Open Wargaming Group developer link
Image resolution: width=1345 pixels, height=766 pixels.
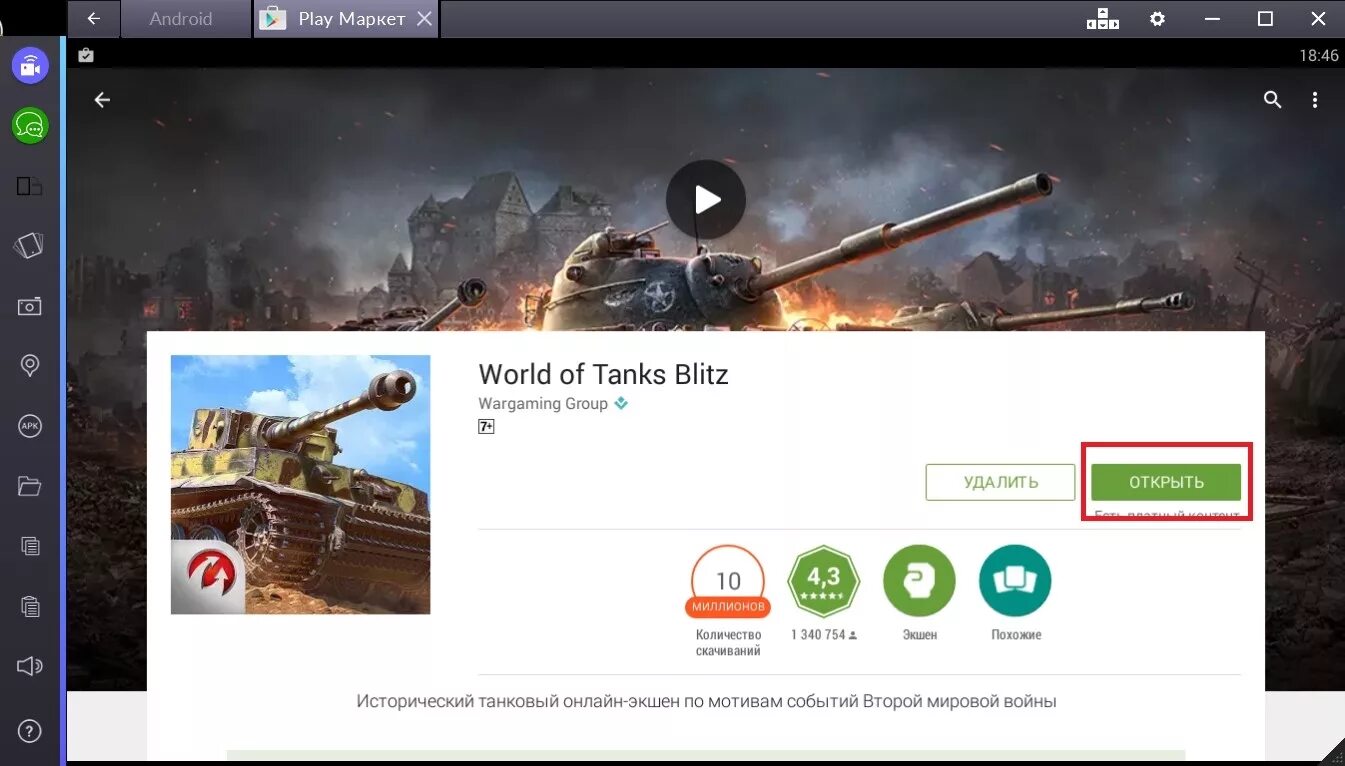543,404
